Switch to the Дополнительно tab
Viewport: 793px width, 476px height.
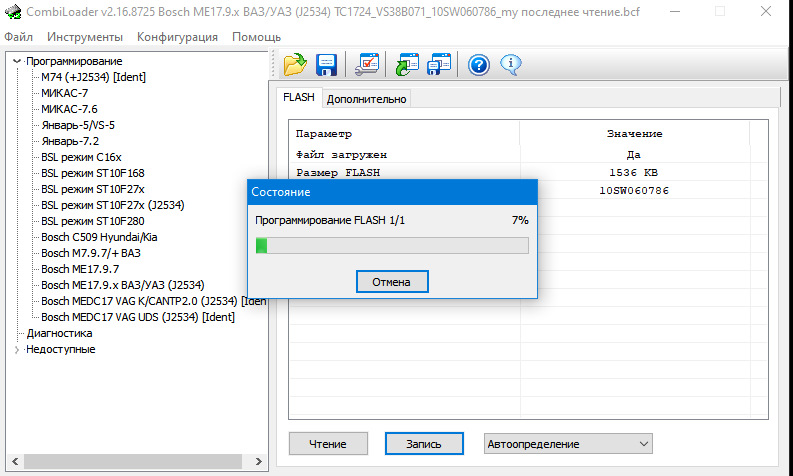[x=366, y=99]
